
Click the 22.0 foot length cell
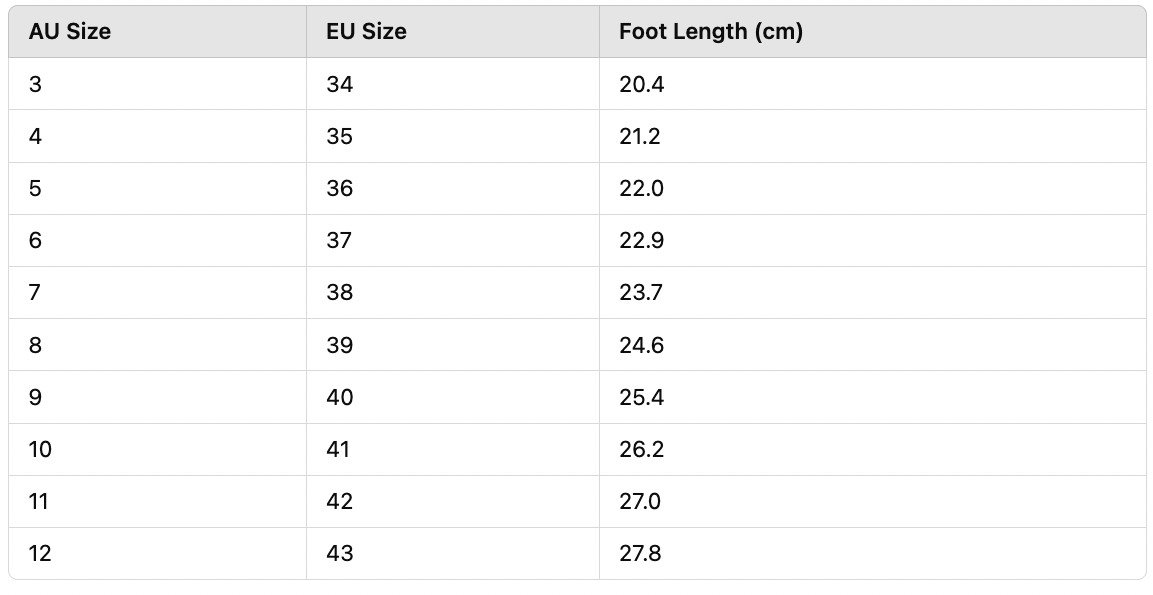pyautogui.click(x=641, y=188)
